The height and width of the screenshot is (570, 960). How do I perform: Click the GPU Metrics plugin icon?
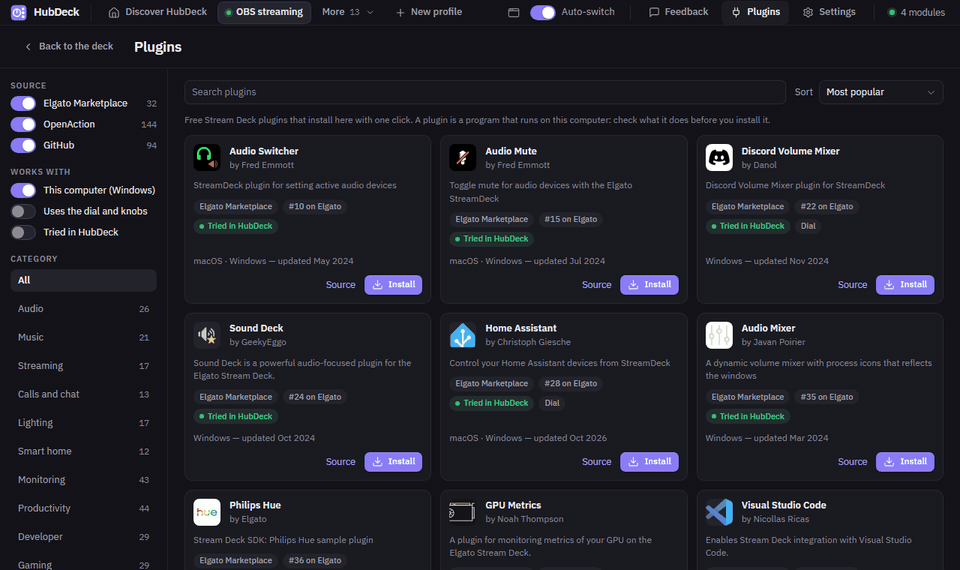click(x=462, y=512)
